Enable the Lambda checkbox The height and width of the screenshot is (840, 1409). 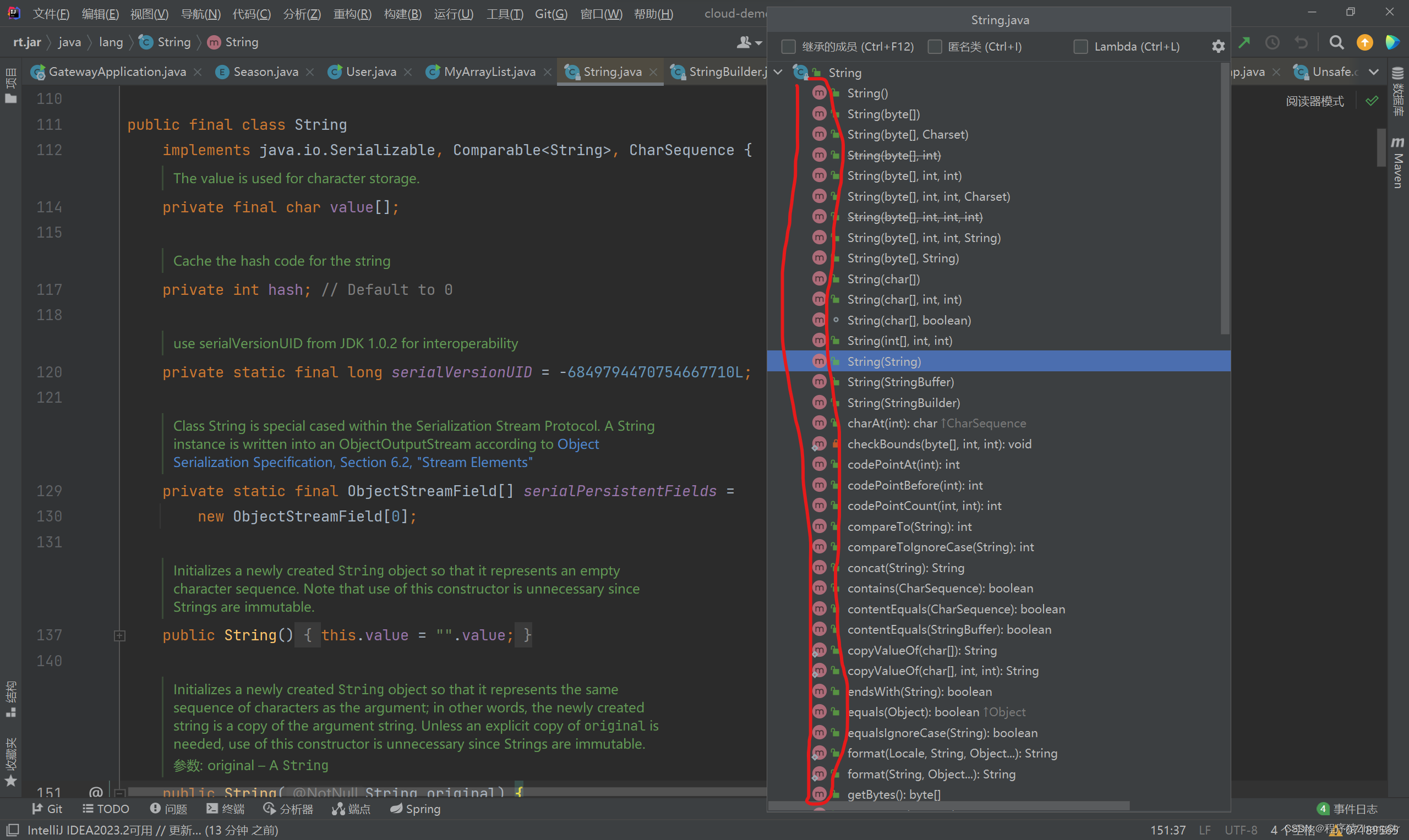coord(1080,46)
